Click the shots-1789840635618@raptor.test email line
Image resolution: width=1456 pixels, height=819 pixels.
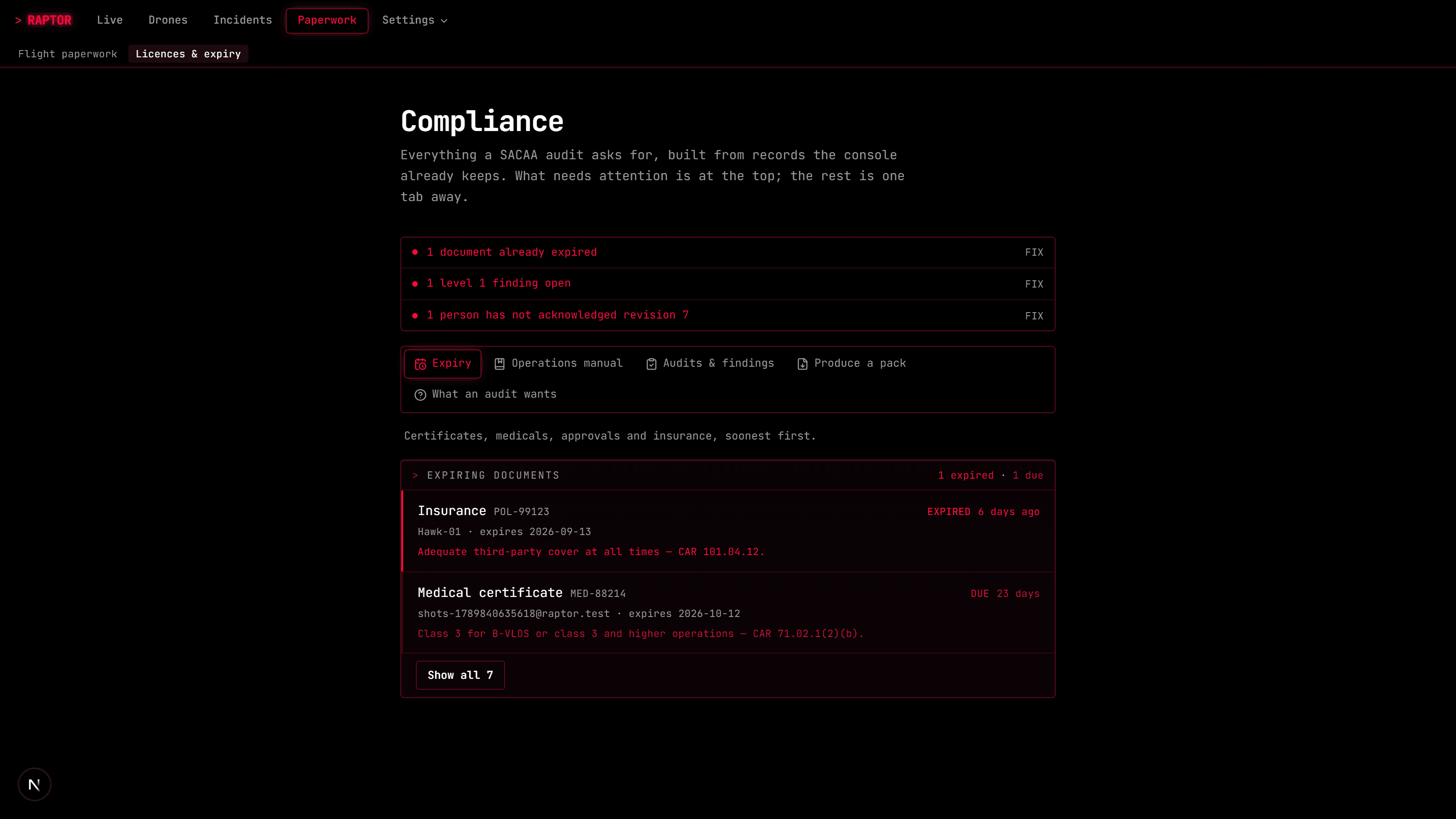point(579,614)
